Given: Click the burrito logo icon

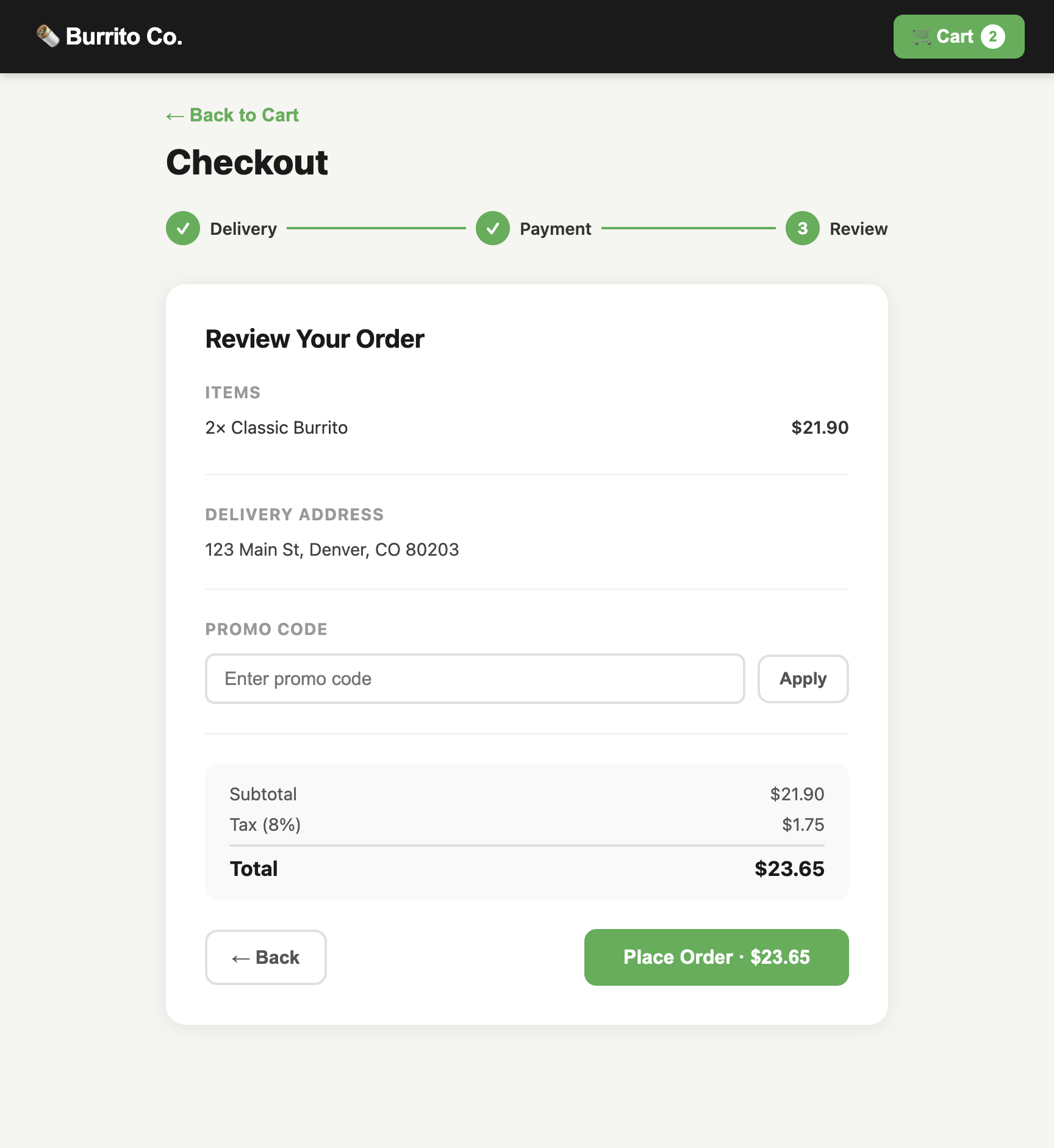Looking at the screenshot, I should 48,37.
